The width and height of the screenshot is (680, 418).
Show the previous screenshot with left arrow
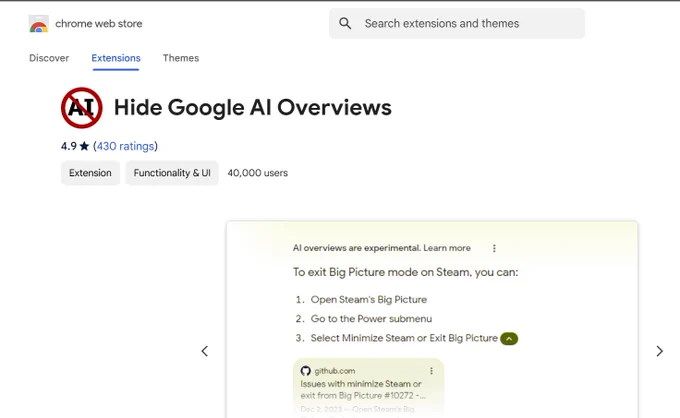coord(205,351)
